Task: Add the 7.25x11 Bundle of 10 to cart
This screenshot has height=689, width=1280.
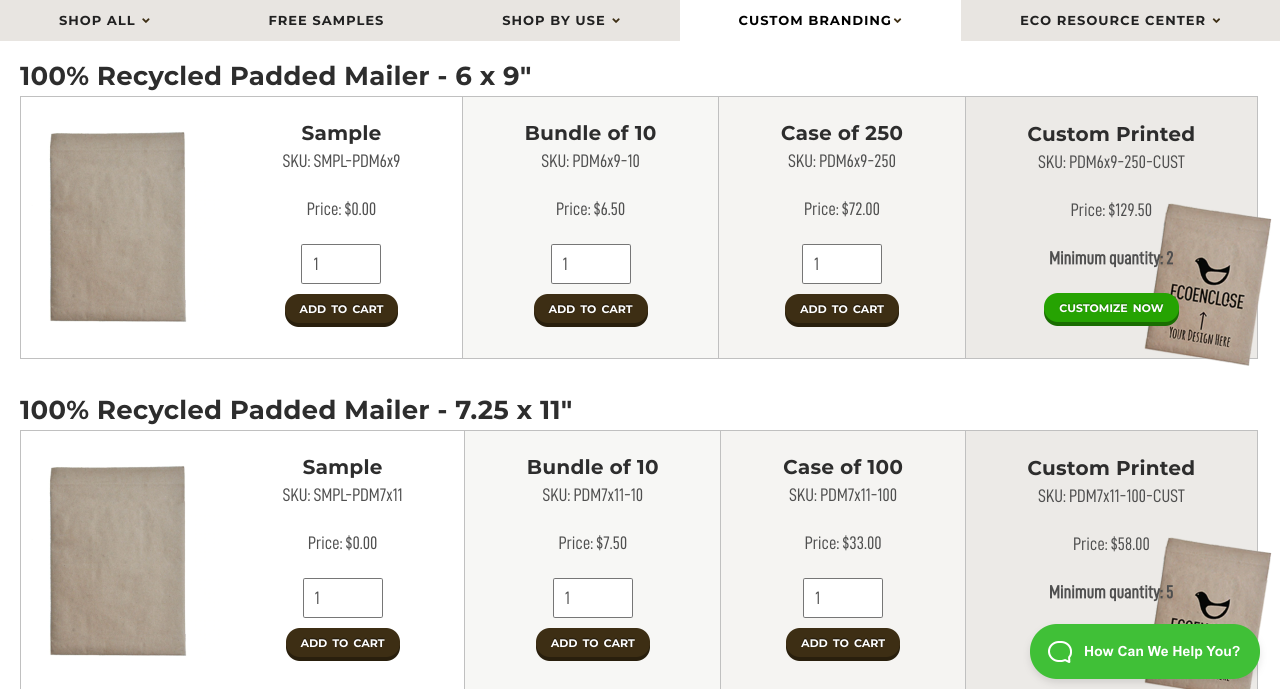Action: 592,644
